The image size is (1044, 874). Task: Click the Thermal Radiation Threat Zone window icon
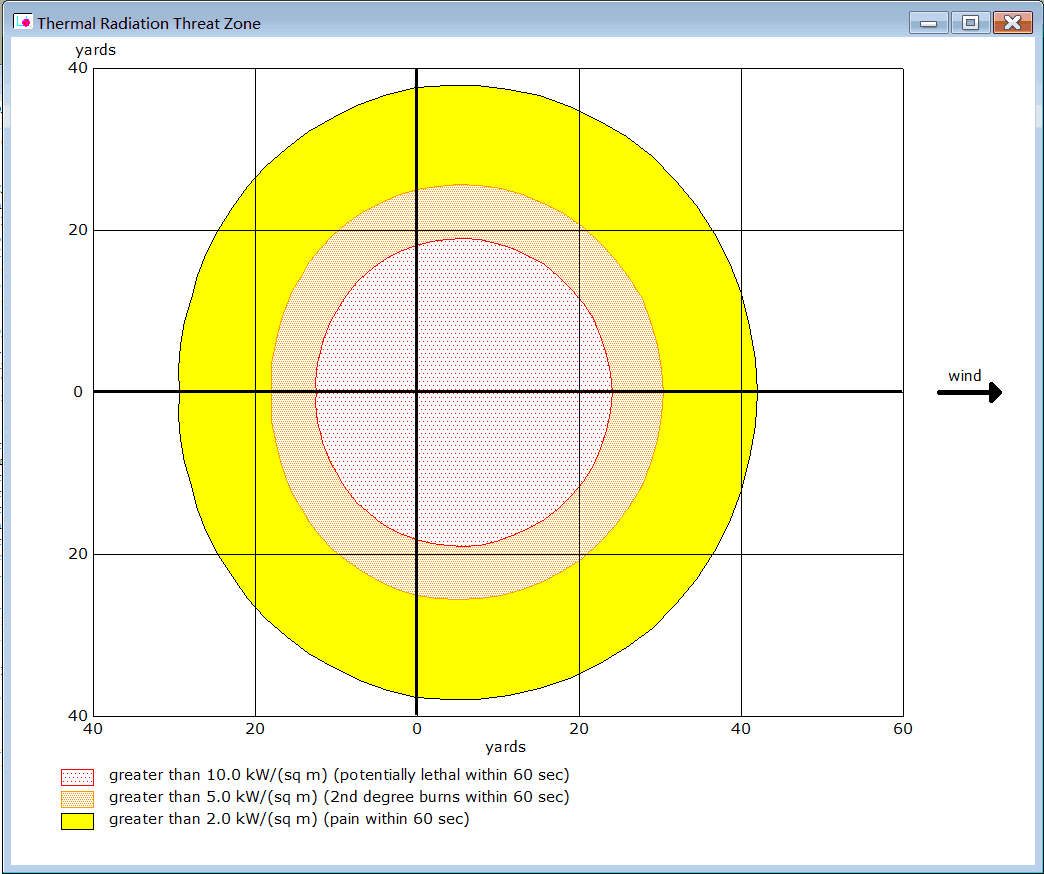click(x=23, y=22)
